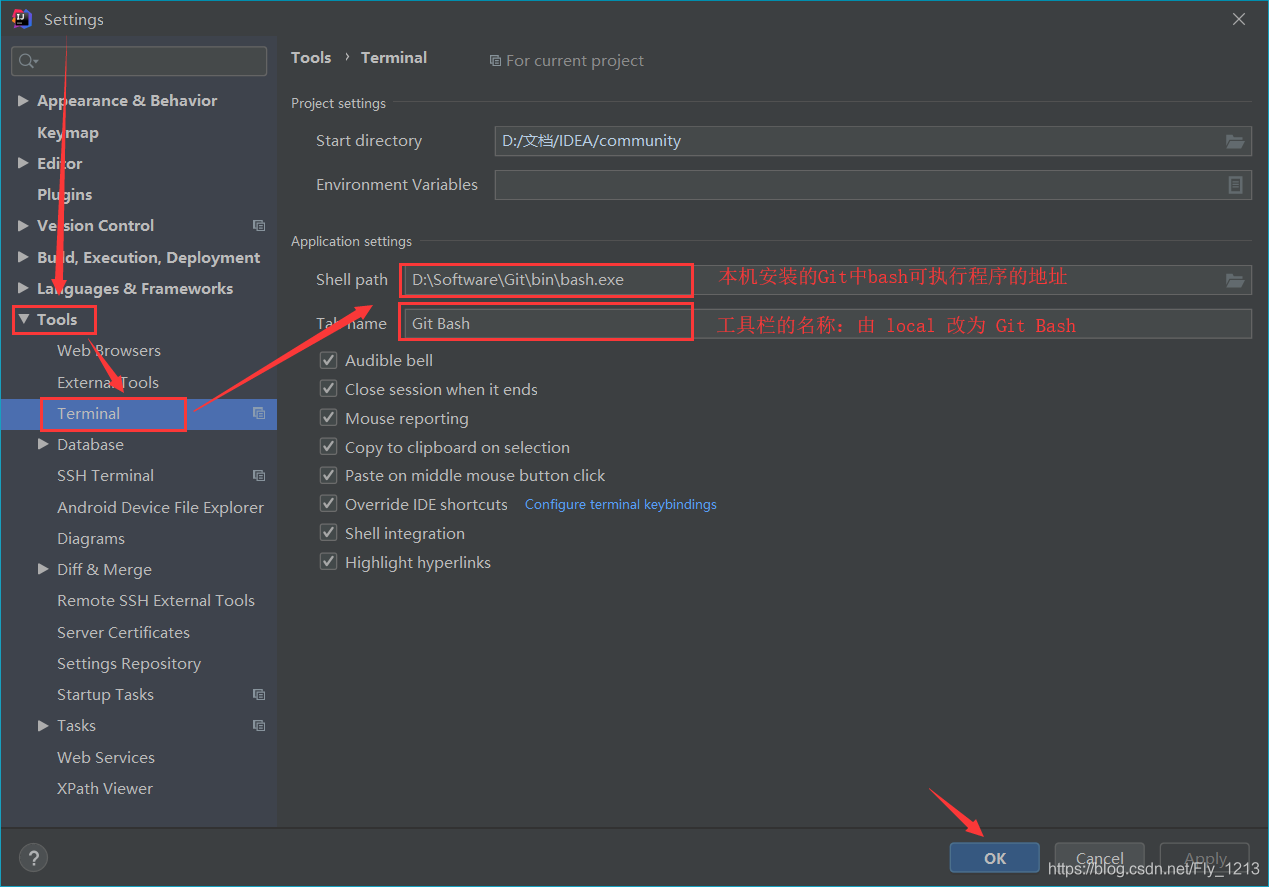
Task: Click the project-level icon beside Terminal
Action: click(x=259, y=414)
